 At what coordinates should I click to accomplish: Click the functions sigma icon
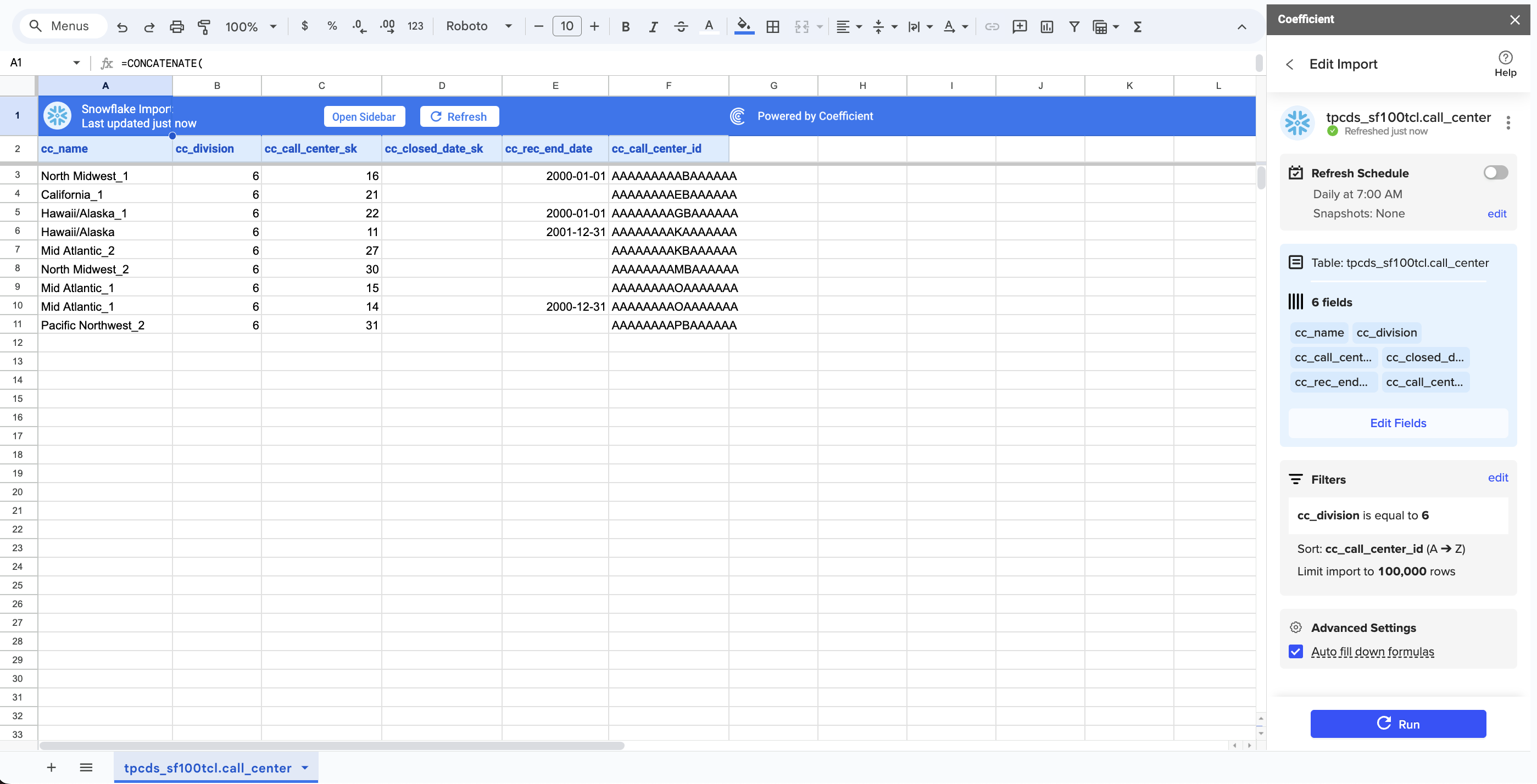[1137, 27]
